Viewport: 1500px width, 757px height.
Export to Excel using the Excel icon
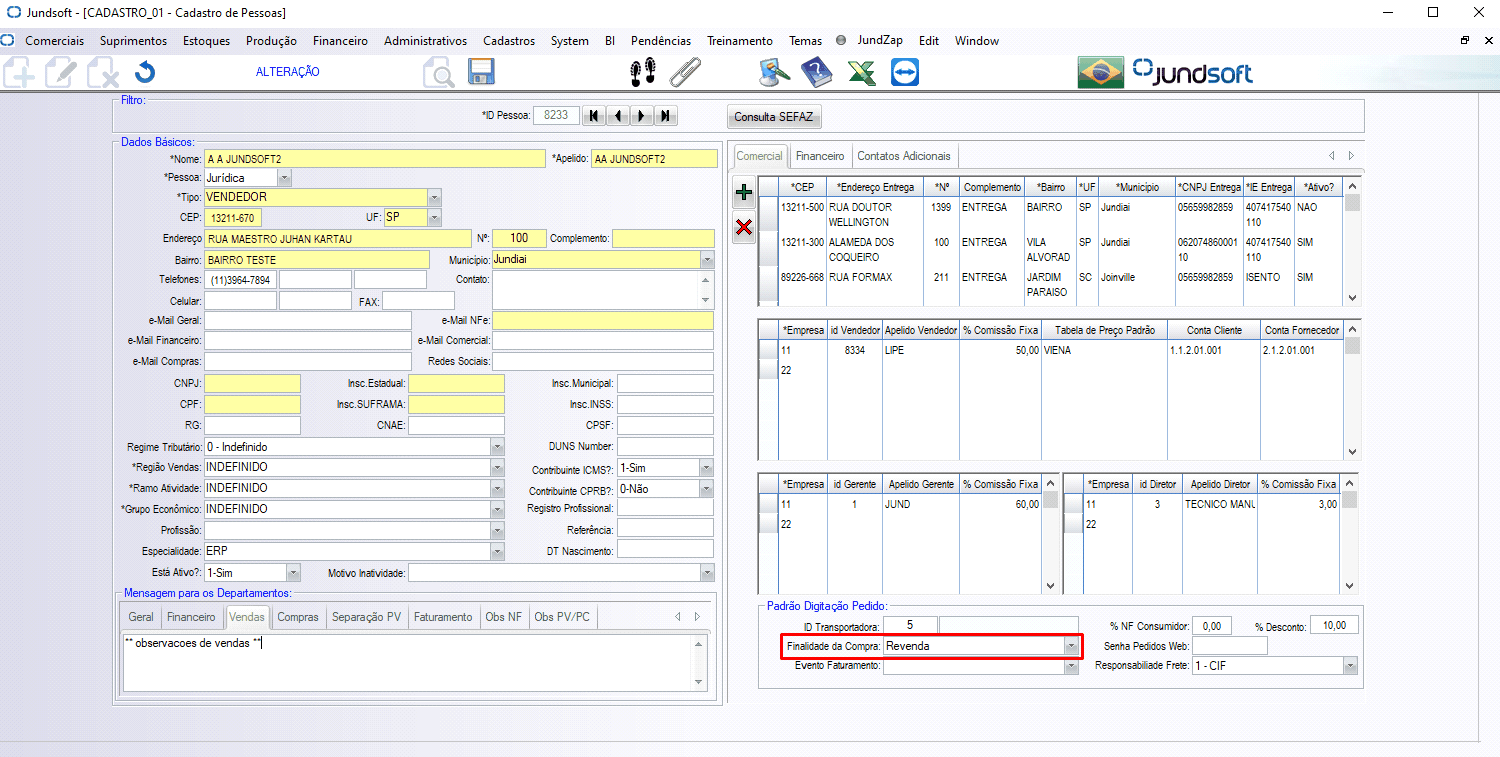tap(862, 72)
